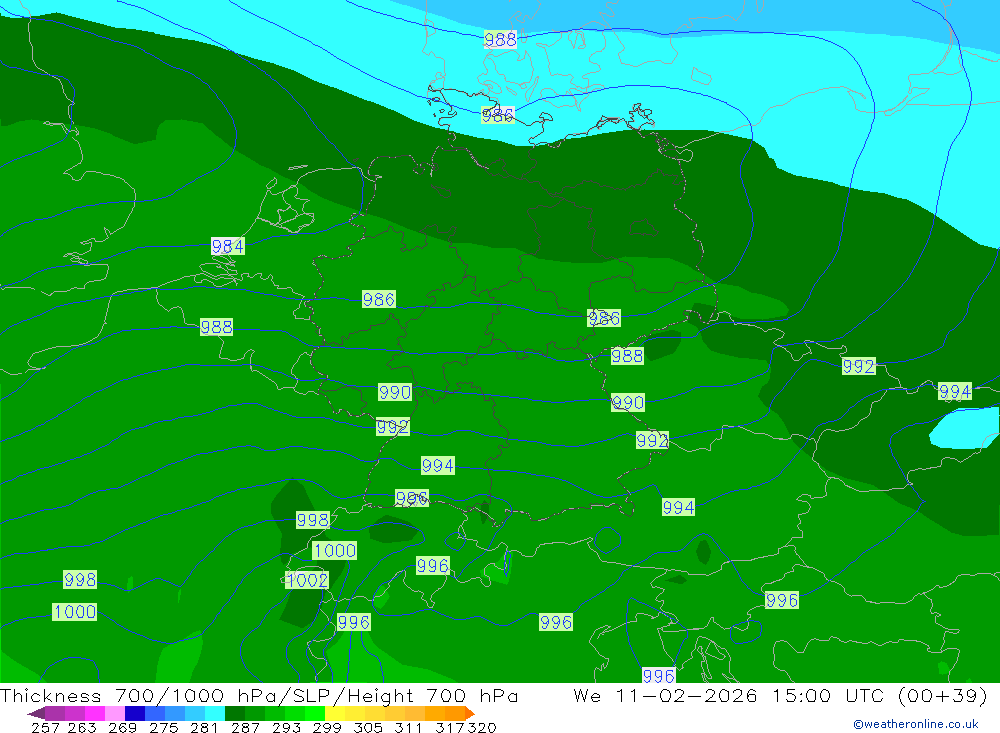Click the bright lime green swatch left of 299
The width and height of the screenshot is (1000, 733).
coord(315,713)
